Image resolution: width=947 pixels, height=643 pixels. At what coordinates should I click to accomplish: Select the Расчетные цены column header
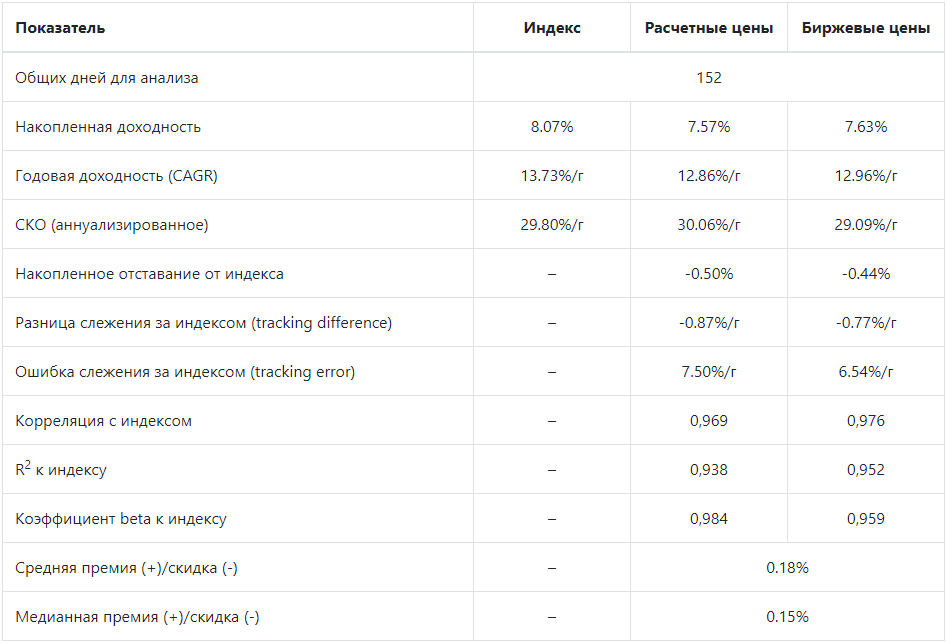click(708, 28)
